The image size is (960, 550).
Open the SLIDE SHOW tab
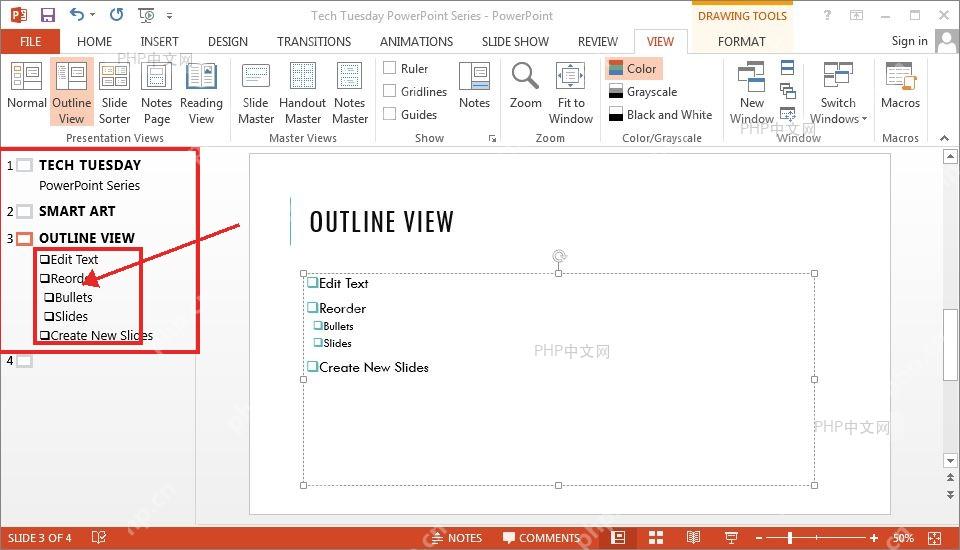click(516, 42)
